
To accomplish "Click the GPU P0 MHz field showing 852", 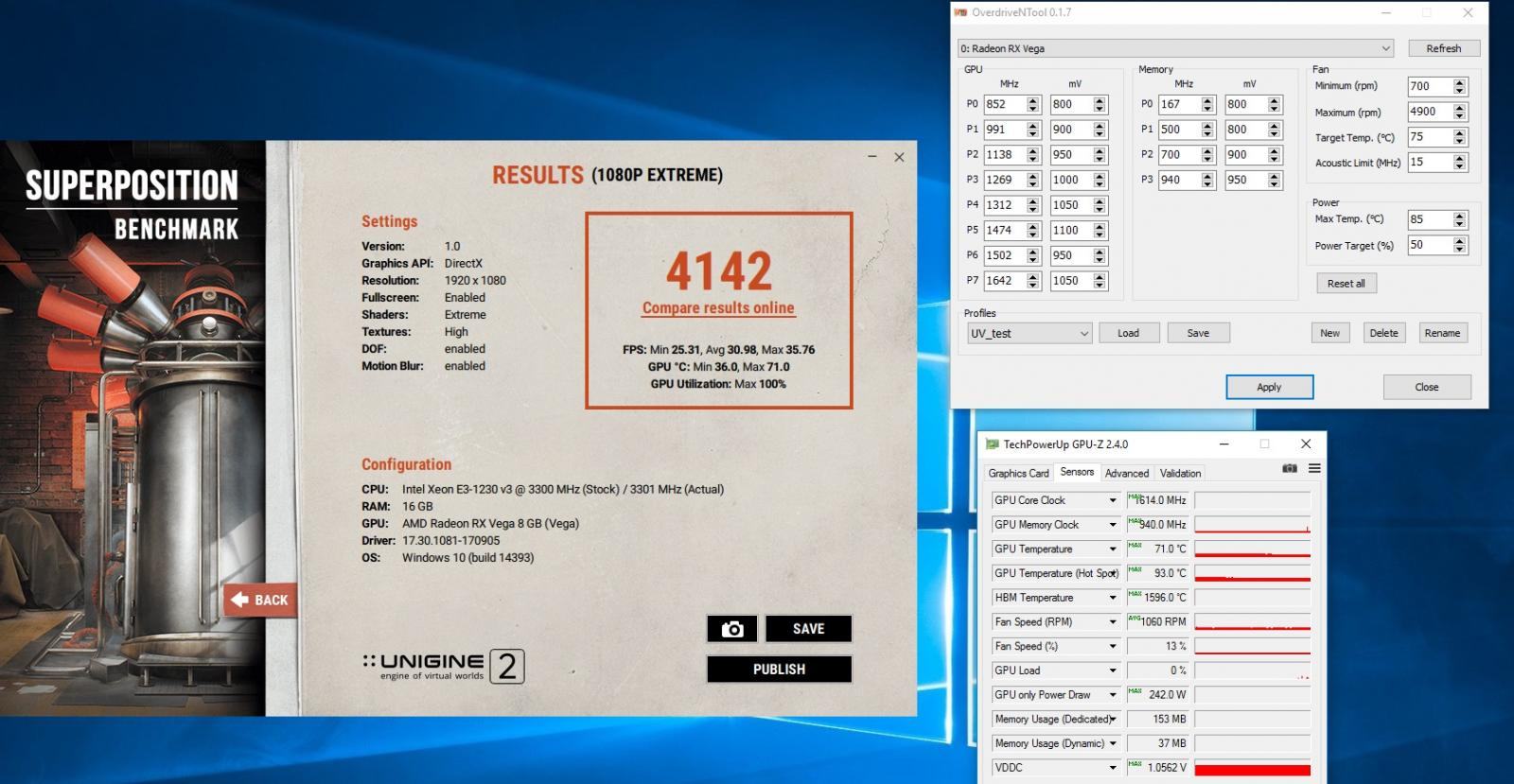I will pyautogui.click(x=1004, y=105).
